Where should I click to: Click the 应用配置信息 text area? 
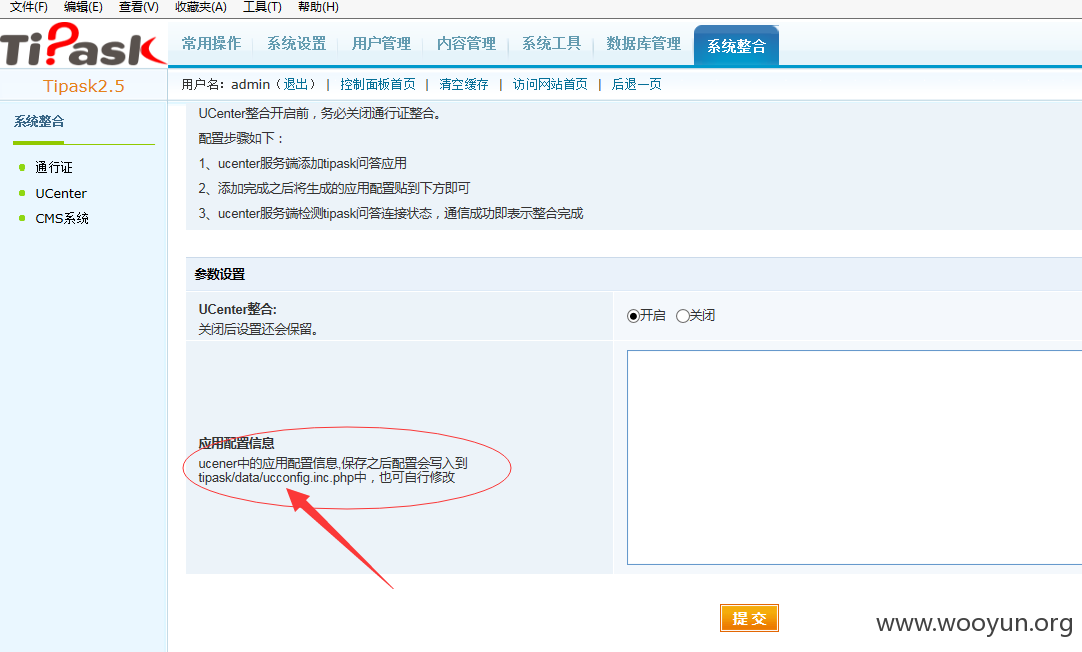click(854, 457)
